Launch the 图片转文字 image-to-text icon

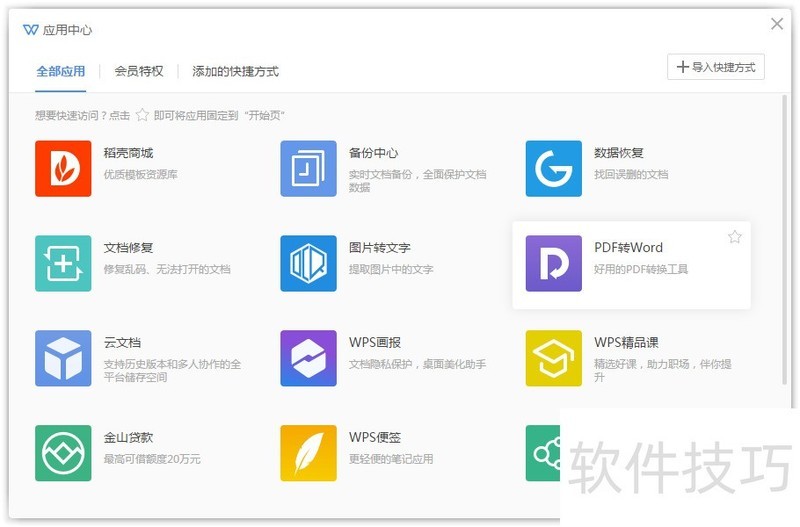[308, 263]
